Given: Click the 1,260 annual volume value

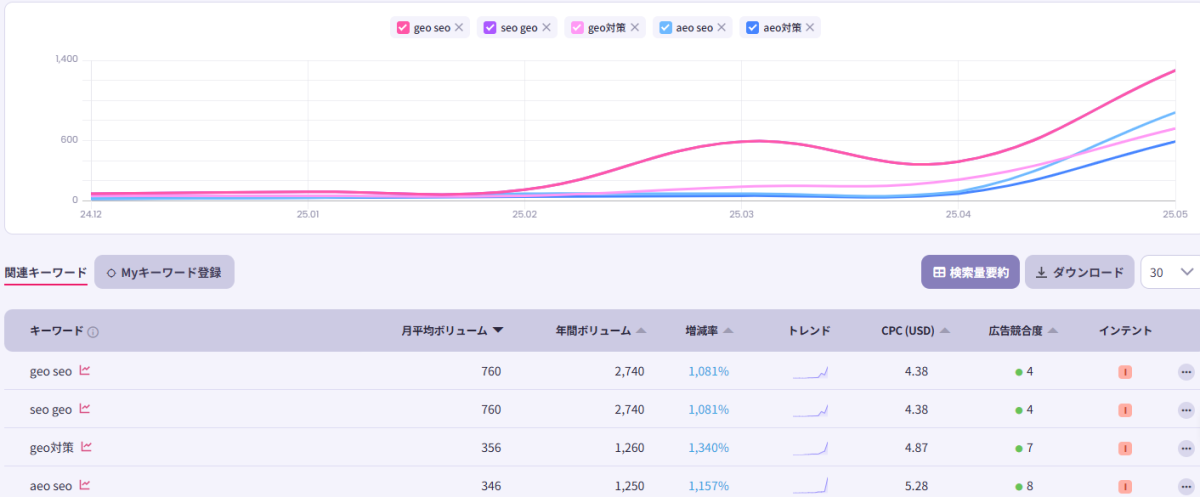Looking at the screenshot, I should point(629,448).
